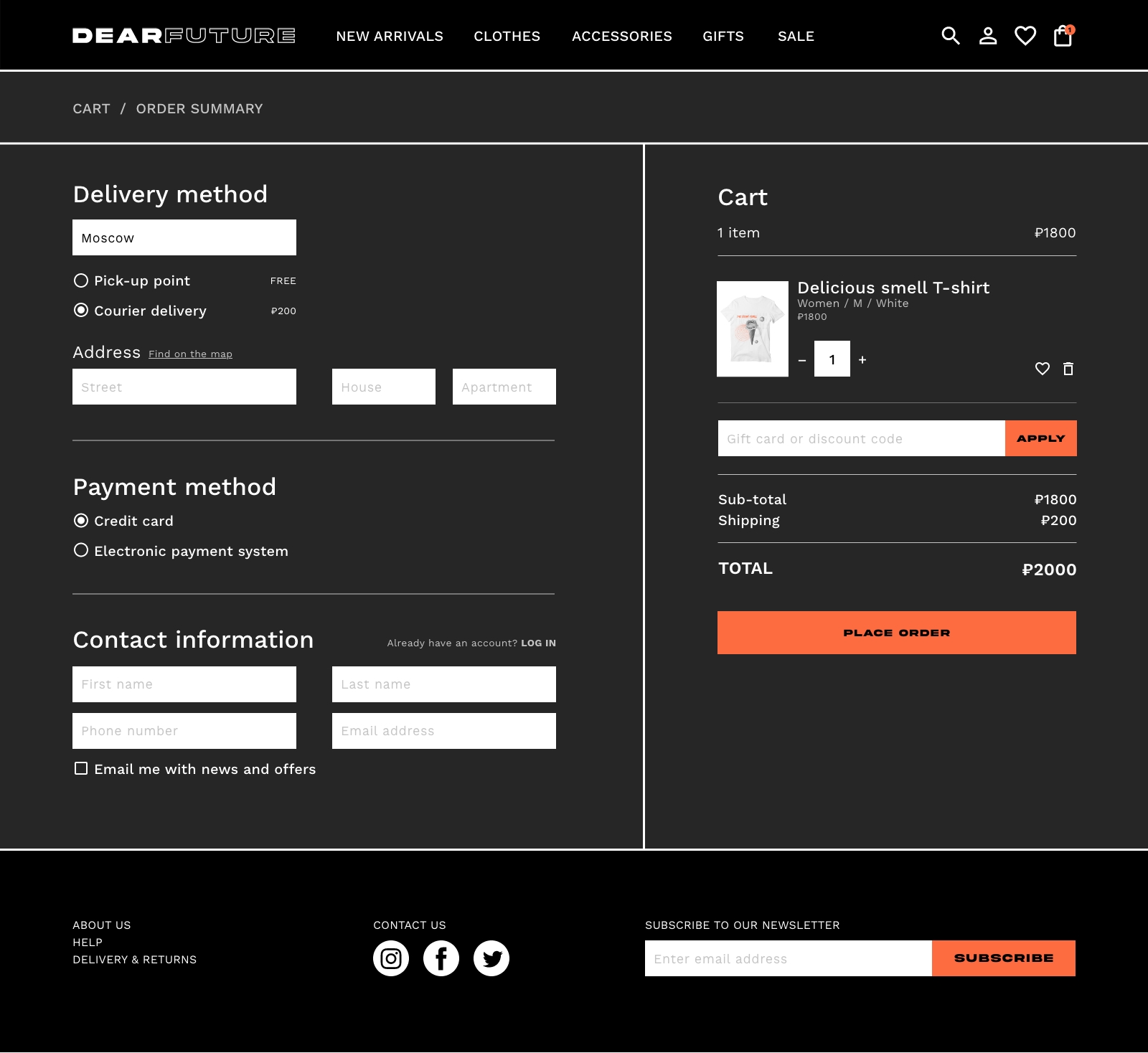Increase T-shirt quantity with plus
Image resolution: width=1148 pixels, height=1053 pixels.
[862, 359]
